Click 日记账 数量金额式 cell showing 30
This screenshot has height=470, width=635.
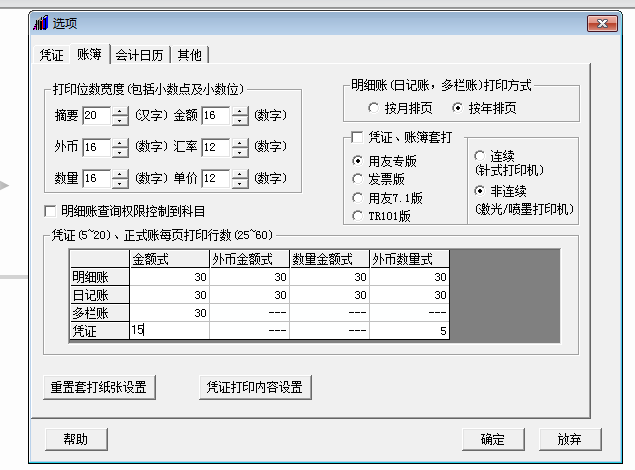pos(329,295)
